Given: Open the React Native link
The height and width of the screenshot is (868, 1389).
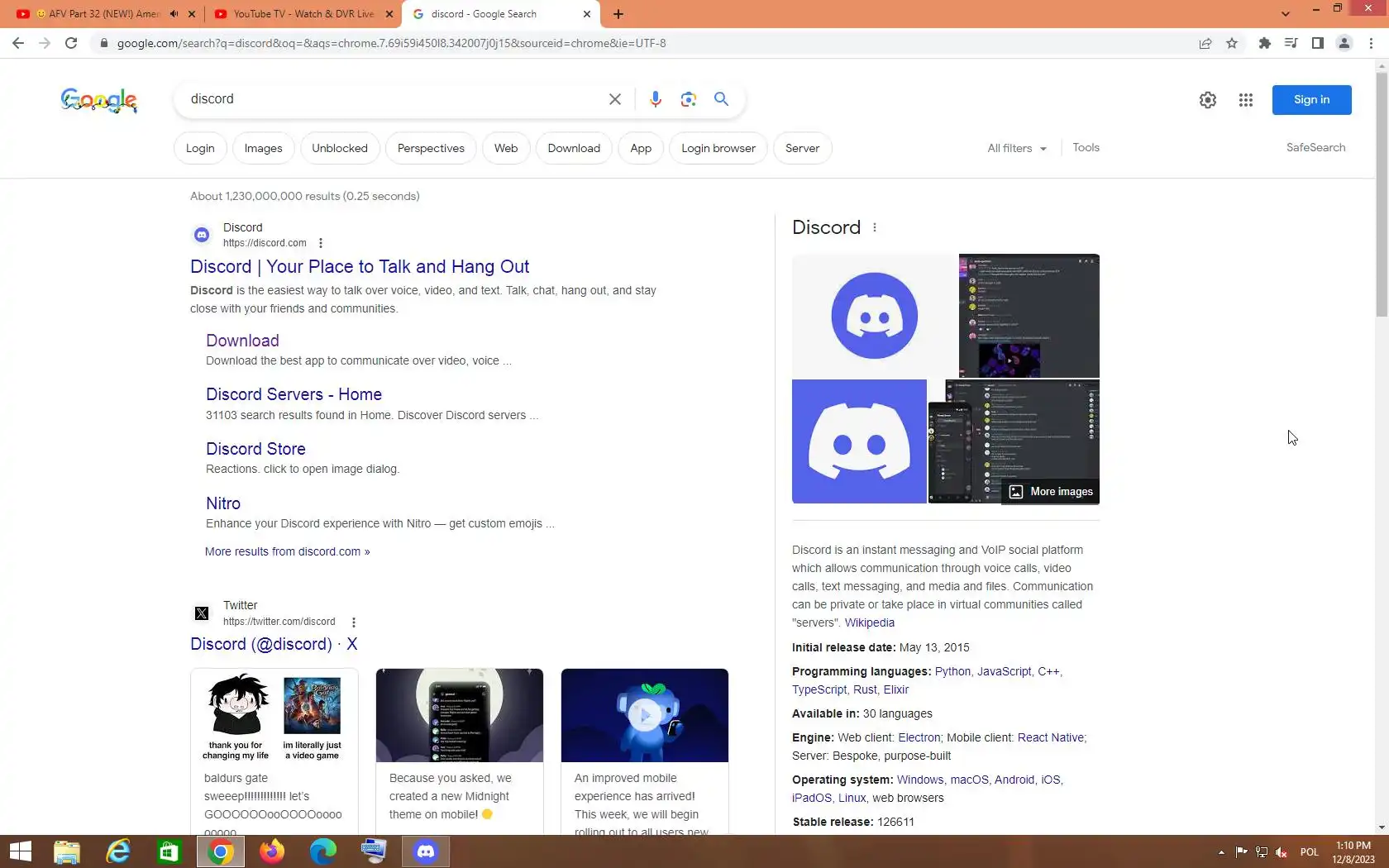Looking at the screenshot, I should (1051, 737).
